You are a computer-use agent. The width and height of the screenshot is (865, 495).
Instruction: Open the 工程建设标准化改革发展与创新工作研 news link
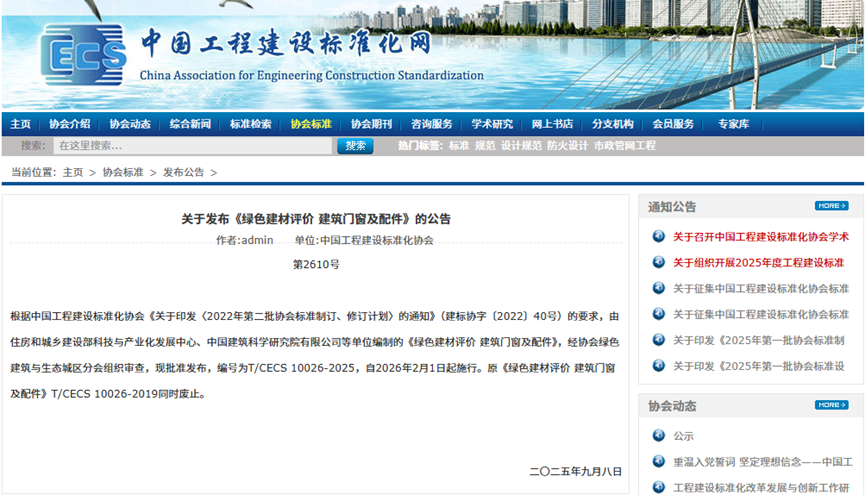pyautogui.click(x=762, y=488)
